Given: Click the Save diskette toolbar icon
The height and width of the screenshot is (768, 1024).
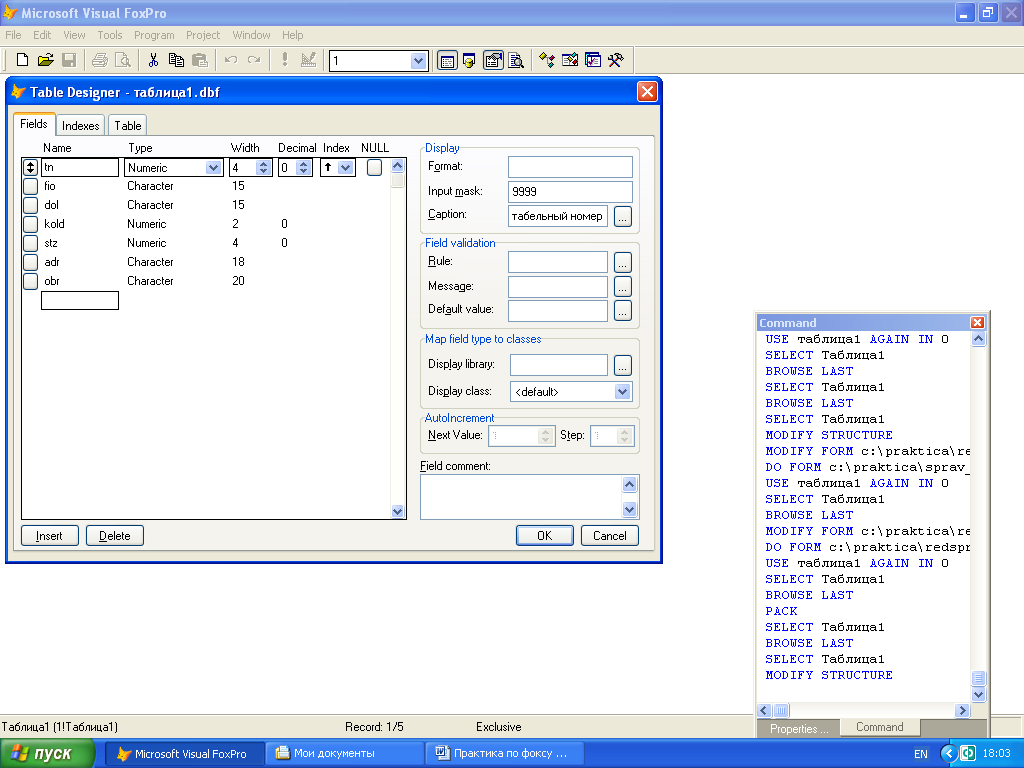Looking at the screenshot, I should pos(69,60).
